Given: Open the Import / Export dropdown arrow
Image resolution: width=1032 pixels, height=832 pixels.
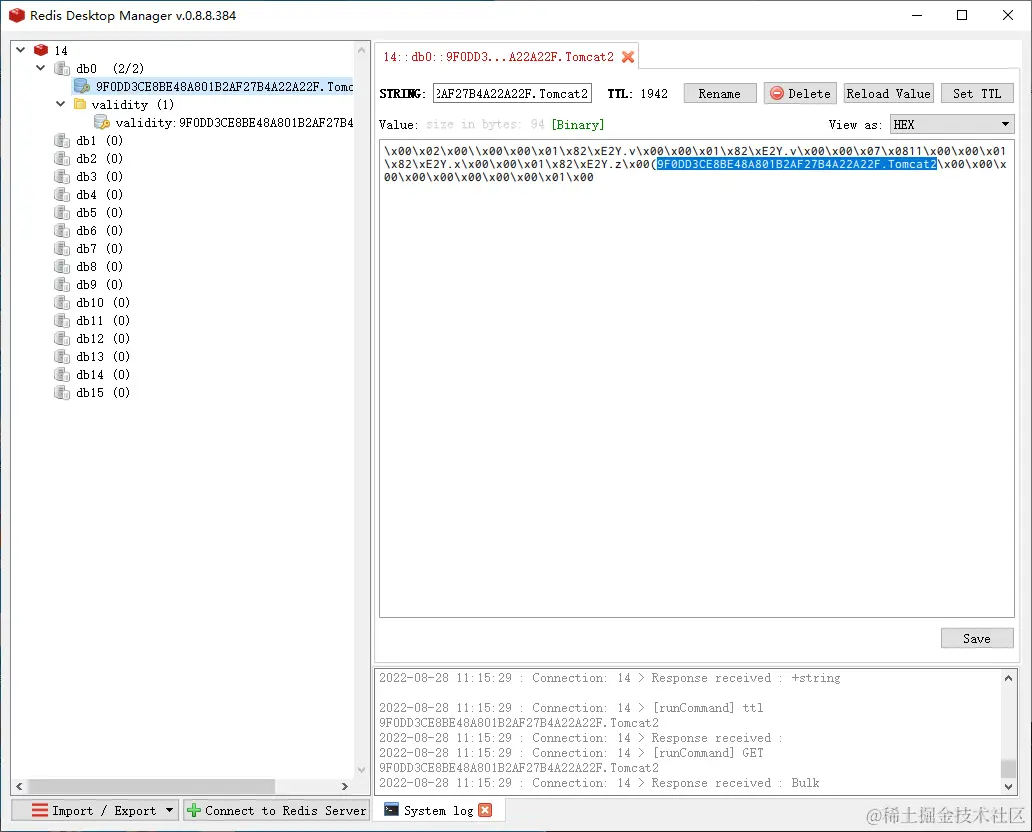Looking at the screenshot, I should (169, 810).
